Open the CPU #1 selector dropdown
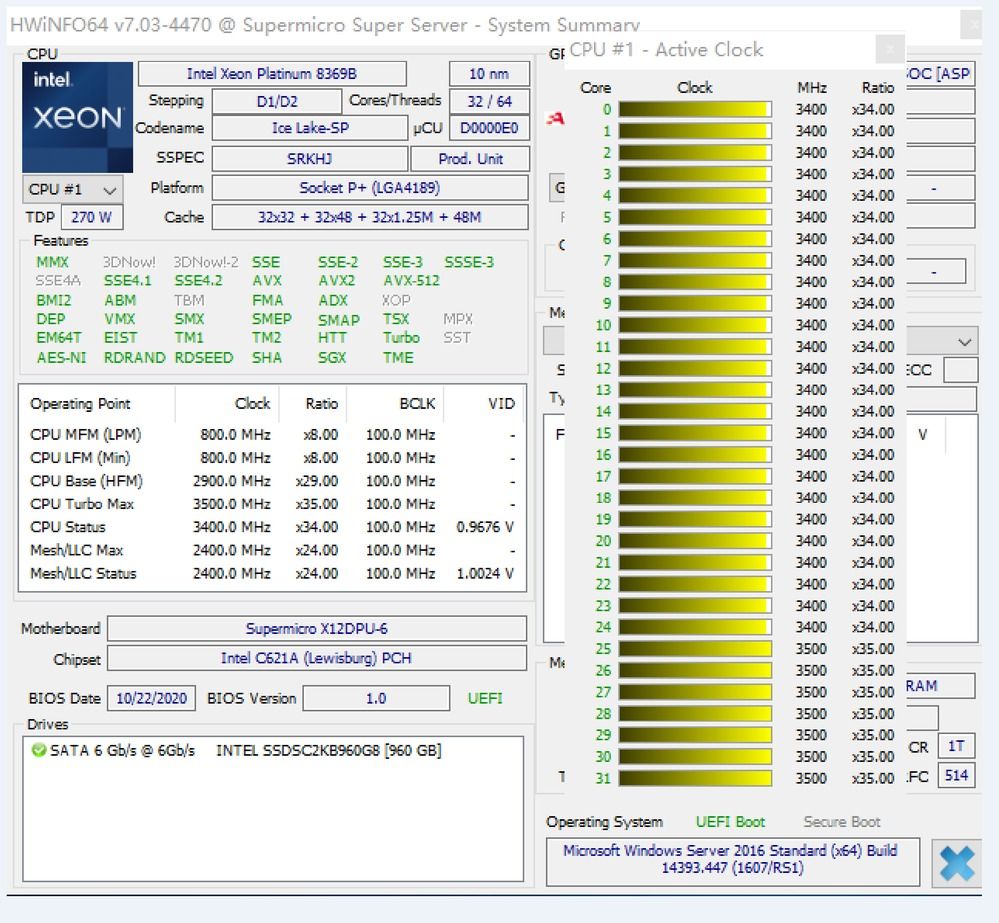Screen dimensions: 999x923 [73, 189]
